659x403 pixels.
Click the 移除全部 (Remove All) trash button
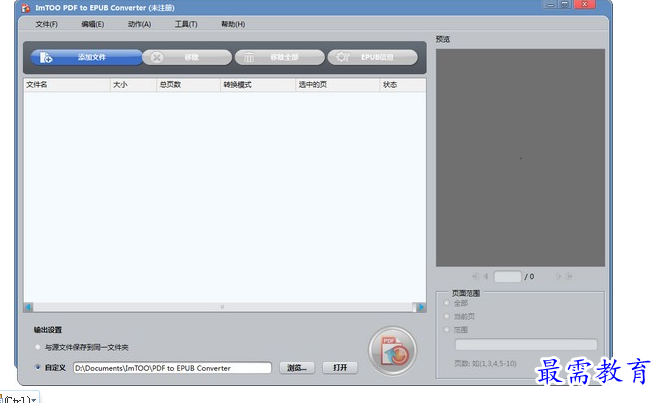click(x=279, y=57)
